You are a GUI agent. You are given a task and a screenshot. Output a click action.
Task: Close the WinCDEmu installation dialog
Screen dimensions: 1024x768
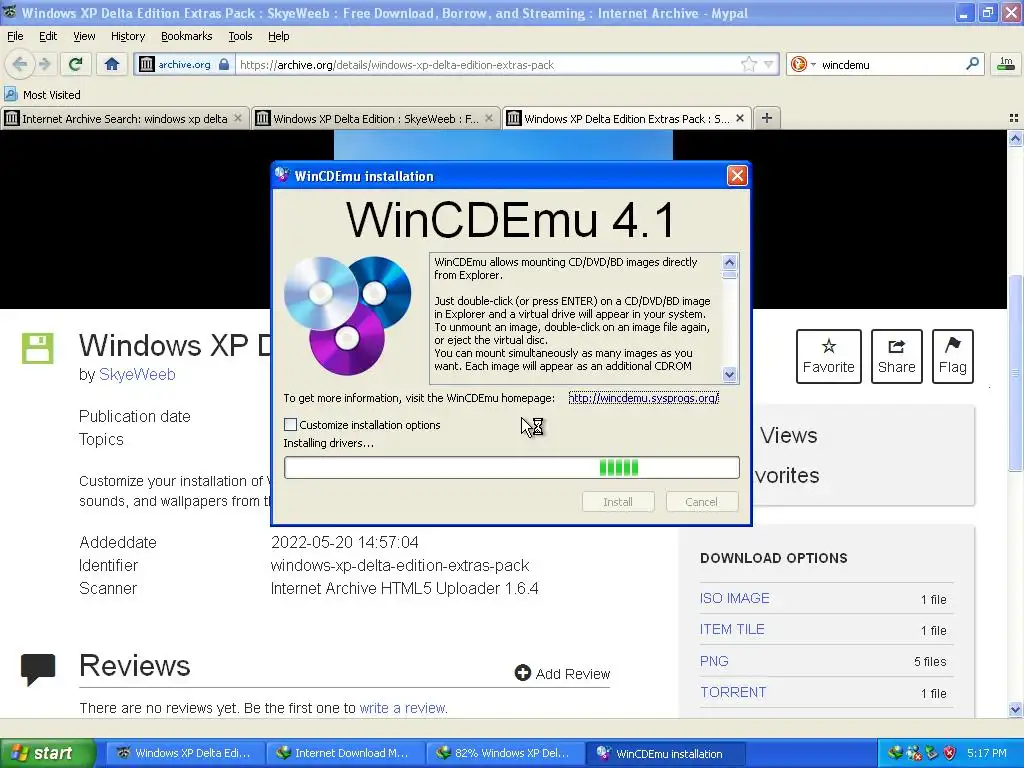pyautogui.click(x=737, y=176)
